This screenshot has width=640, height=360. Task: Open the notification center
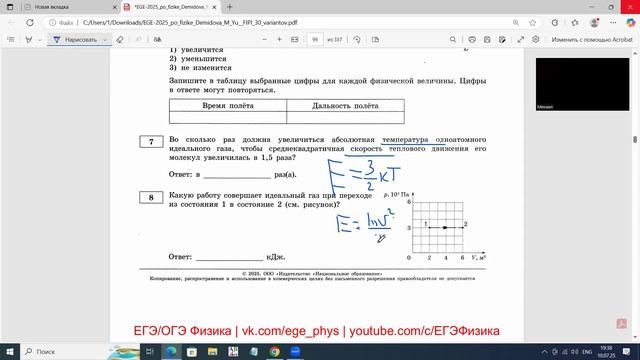pyautogui.click(x=627, y=351)
